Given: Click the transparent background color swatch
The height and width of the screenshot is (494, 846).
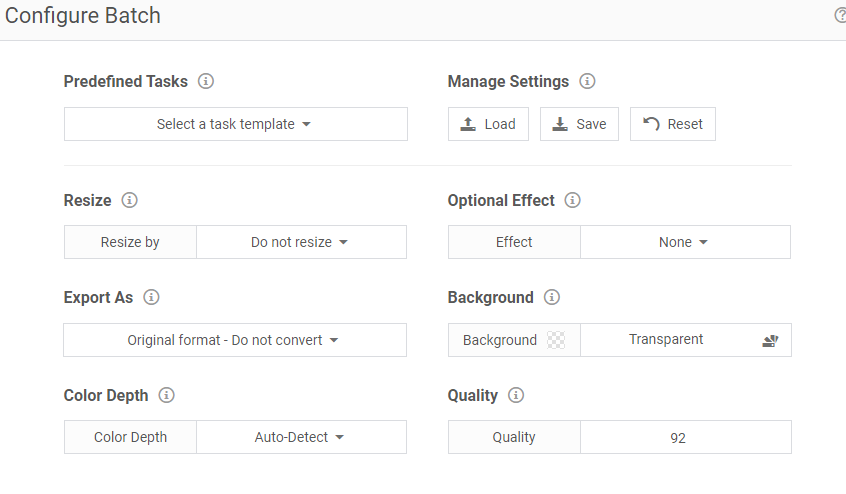Looking at the screenshot, I should tap(556, 340).
